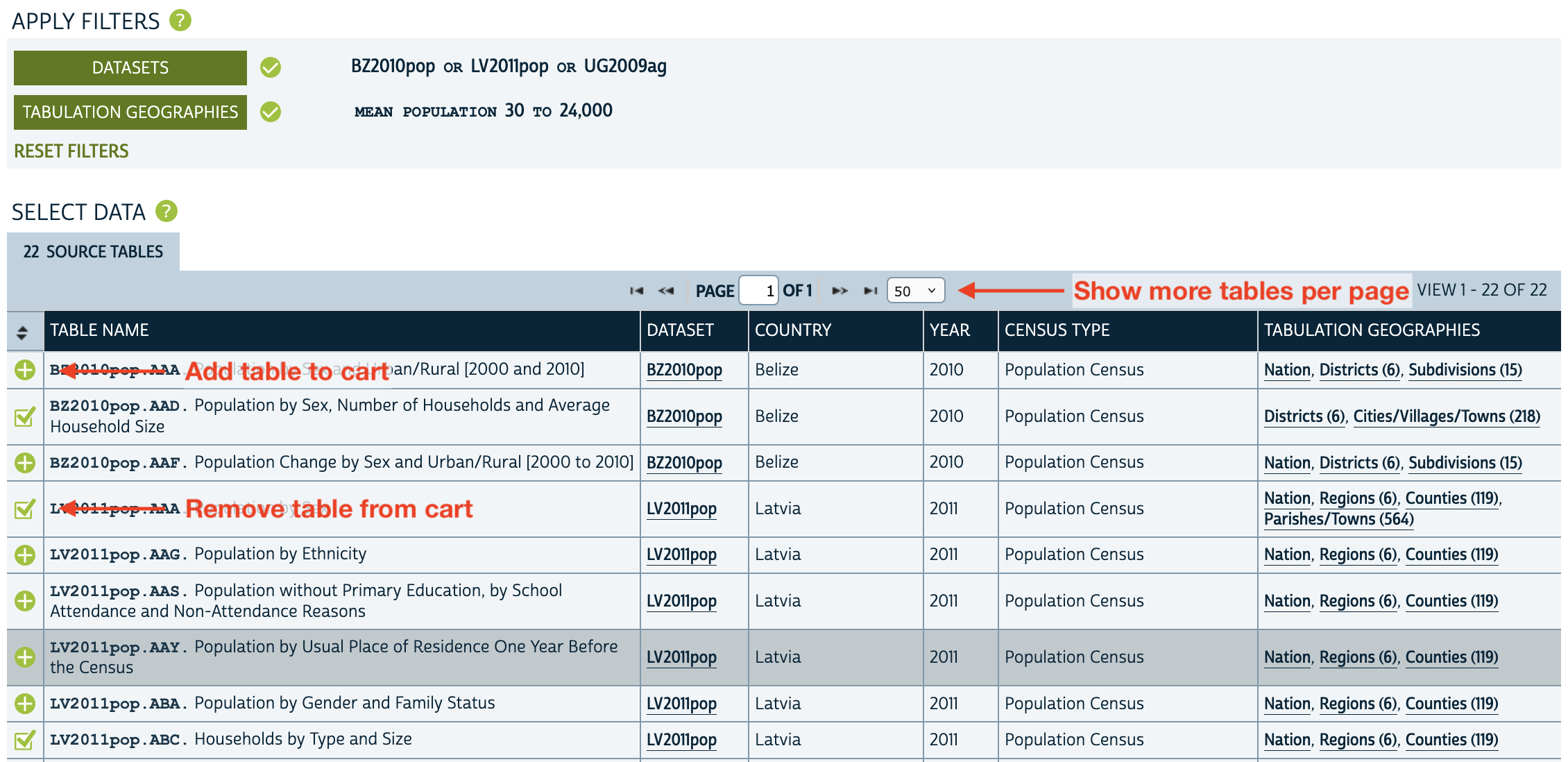
Task: Sort tables using the sort arrows icon
Action: point(22,332)
